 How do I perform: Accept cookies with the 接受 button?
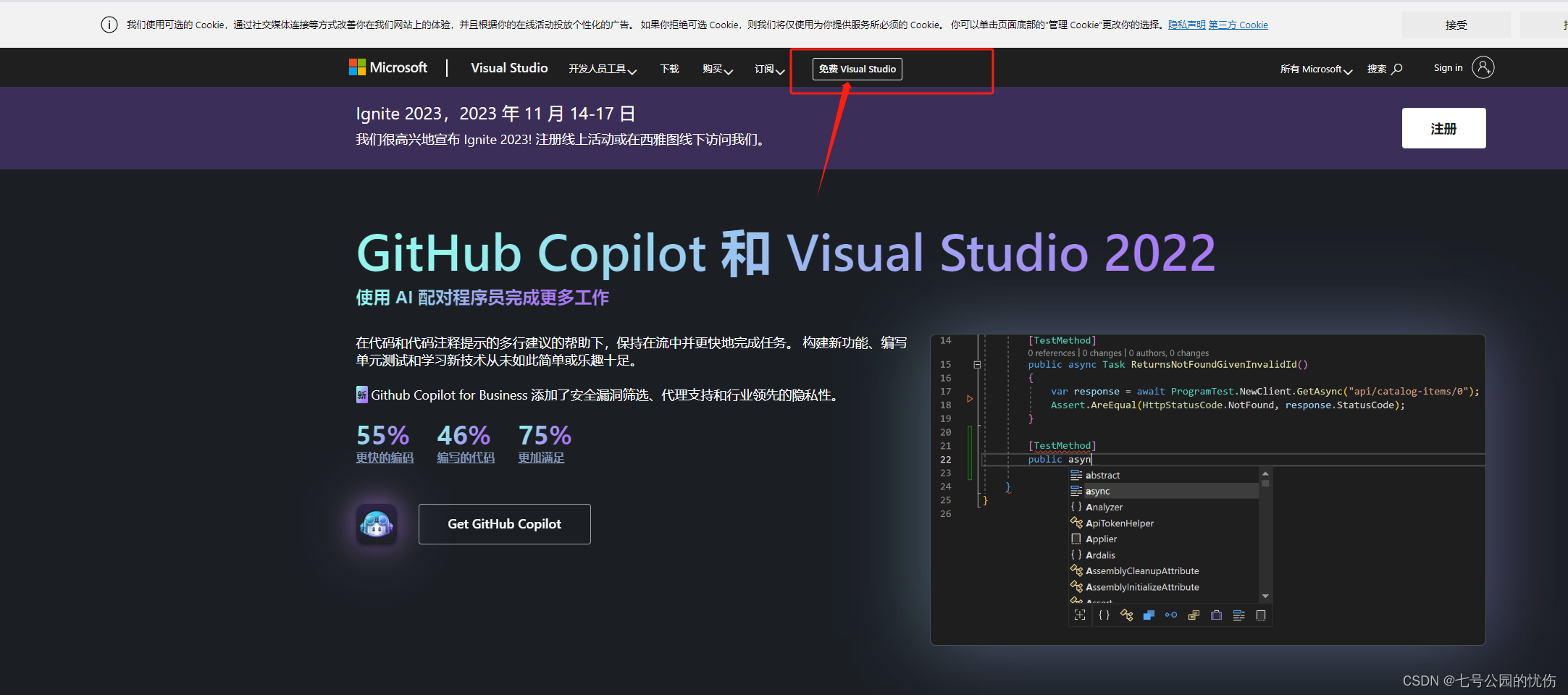pos(1456,25)
